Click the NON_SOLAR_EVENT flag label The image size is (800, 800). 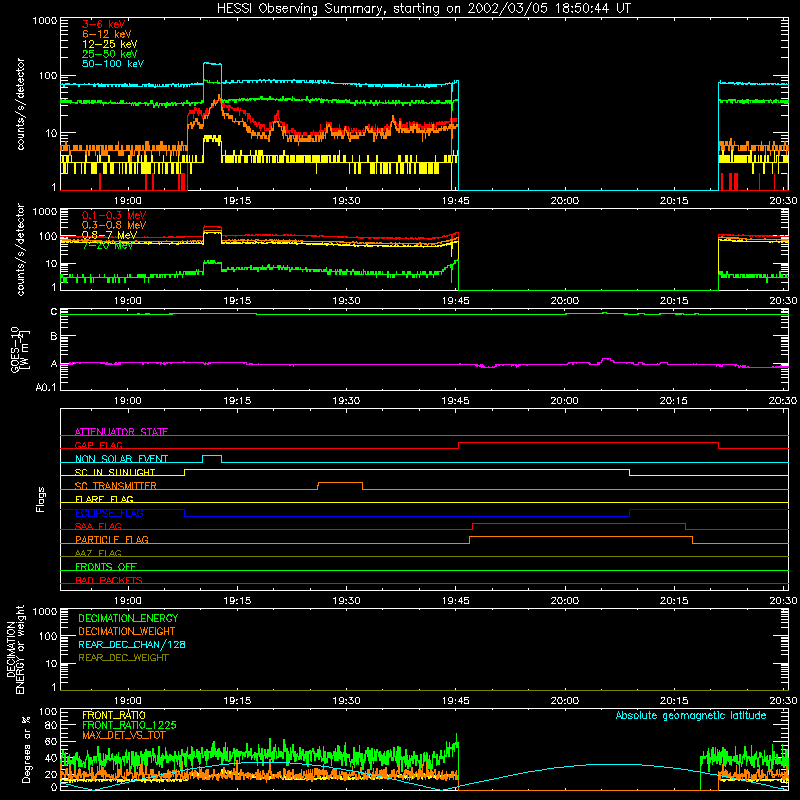click(121, 459)
